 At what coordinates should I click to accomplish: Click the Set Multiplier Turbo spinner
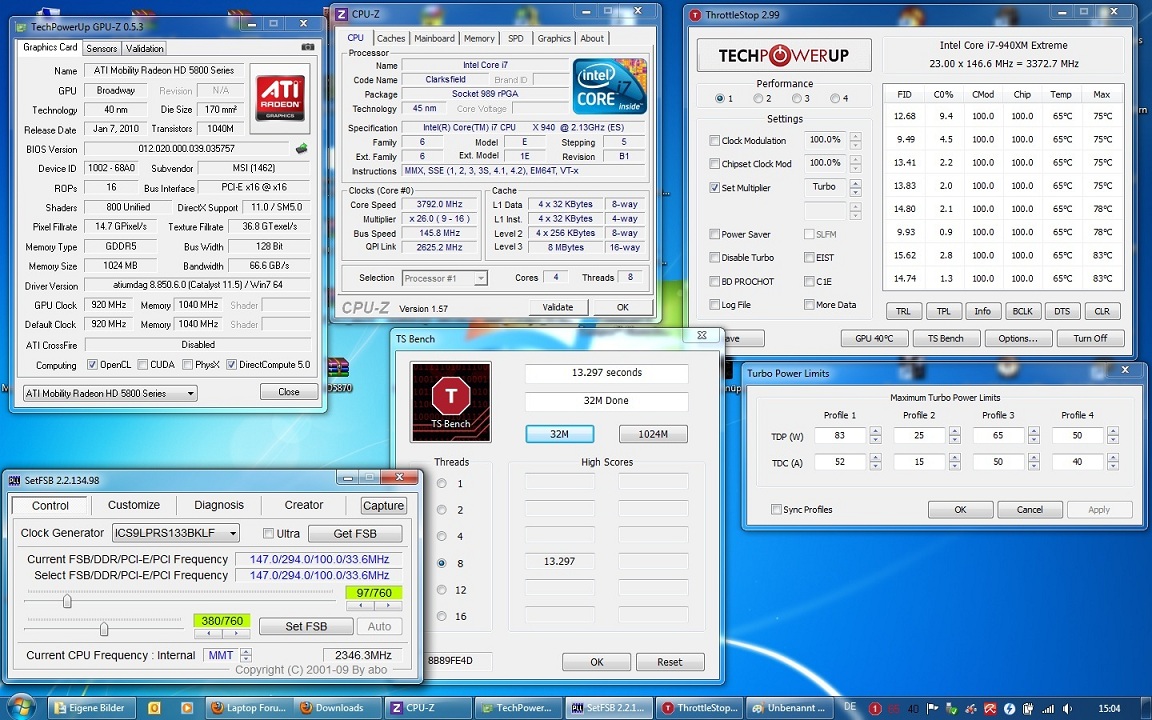click(x=855, y=187)
